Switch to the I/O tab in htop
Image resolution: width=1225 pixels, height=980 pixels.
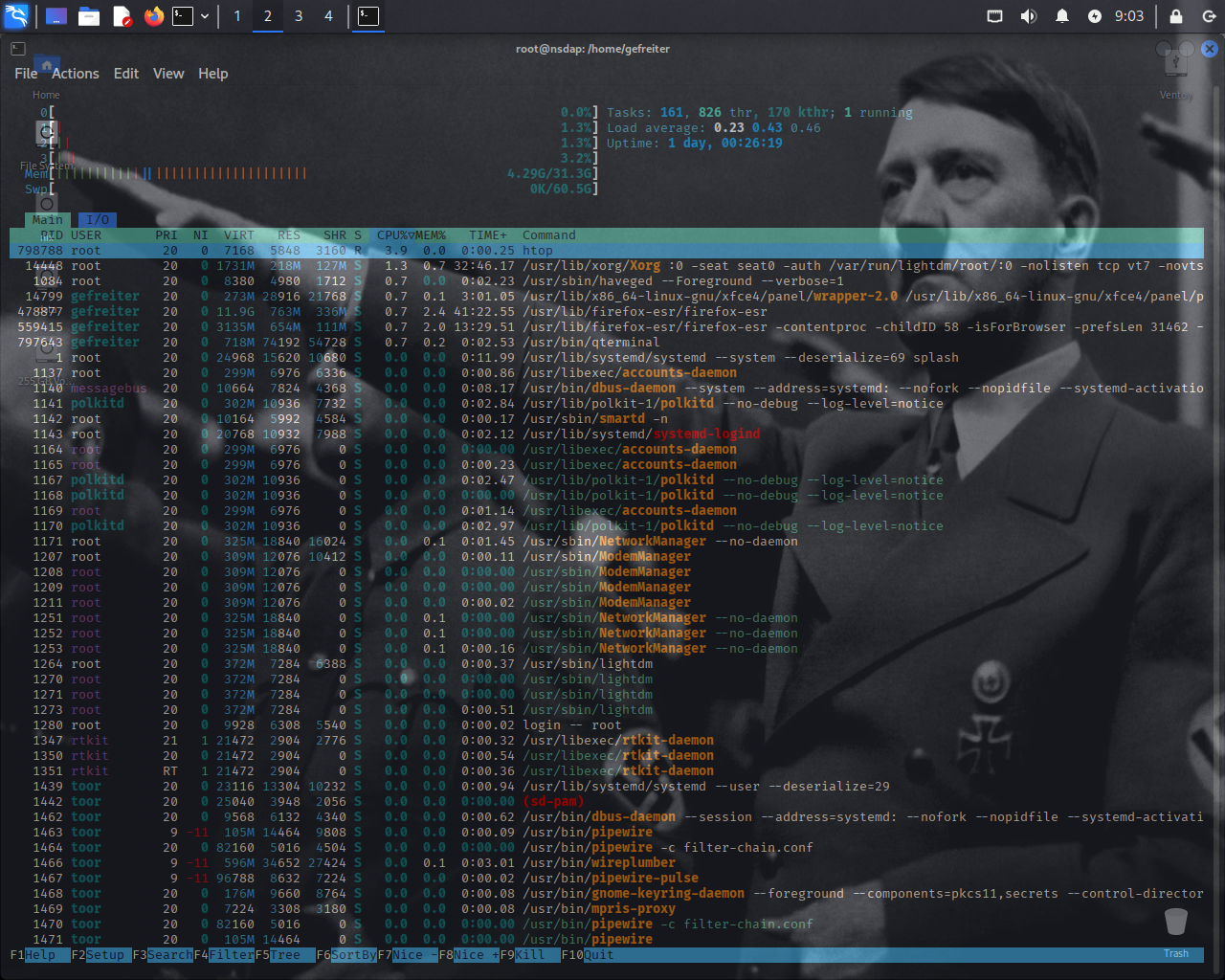(98, 220)
